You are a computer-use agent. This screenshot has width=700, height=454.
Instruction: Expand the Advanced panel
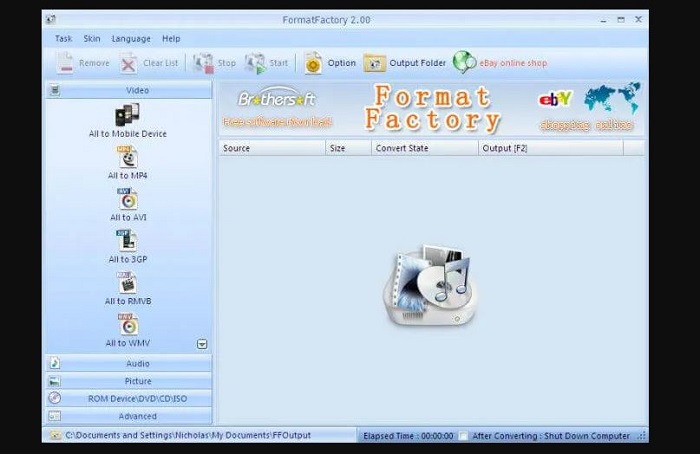click(x=129, y=416)
